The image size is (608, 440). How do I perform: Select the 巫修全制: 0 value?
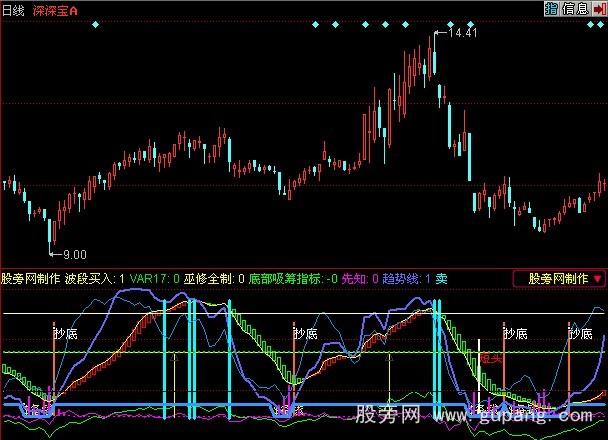(214, 278)
